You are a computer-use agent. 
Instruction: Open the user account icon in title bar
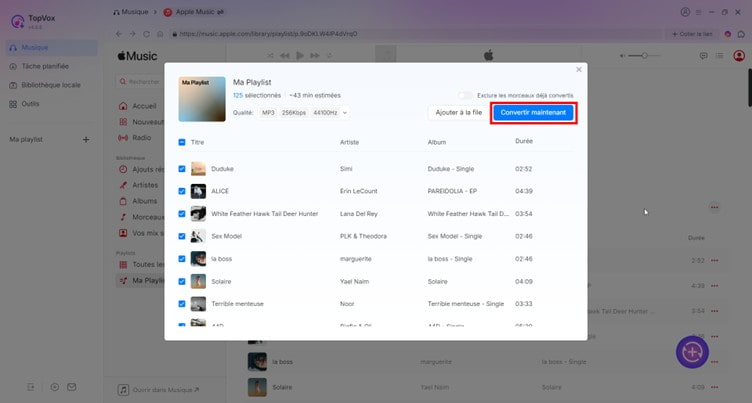pyautogui.click(x=685, y=12)
